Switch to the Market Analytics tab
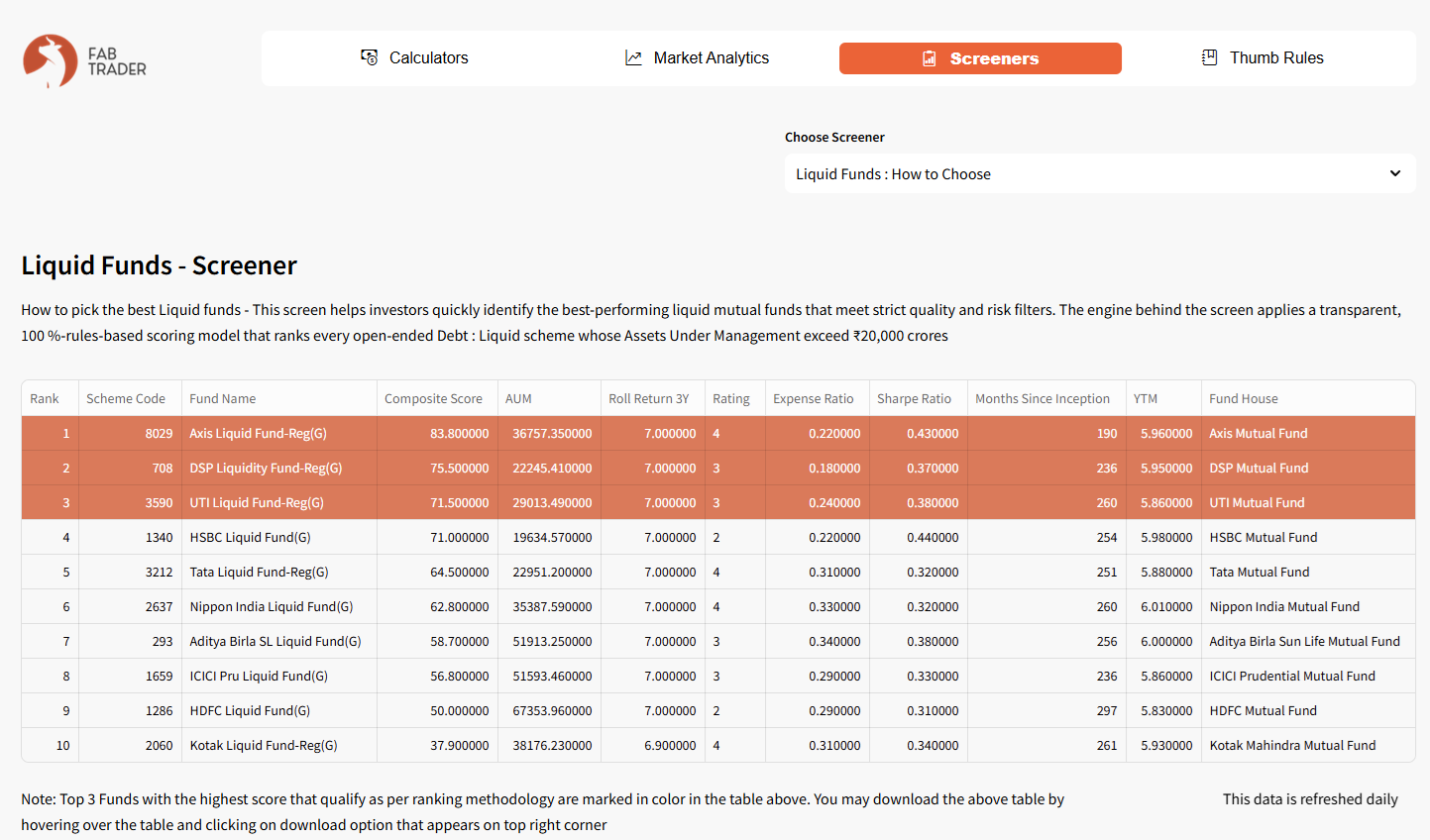 coord(697,57)
